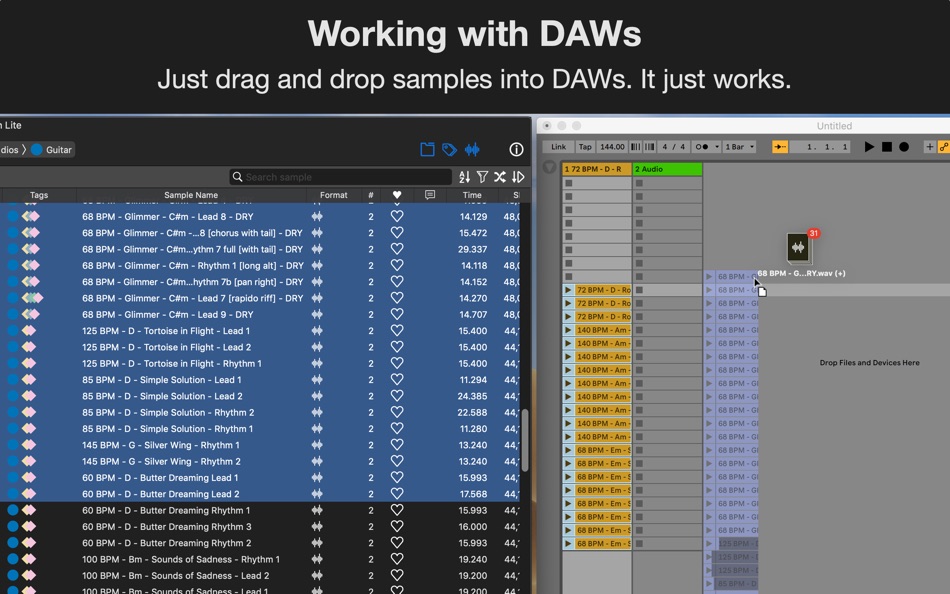Select row '145 BPM - G - Silver Wing - Rhythm 2'
The width and height of the screenshot is (950, 594).
[x=261, y=461]
